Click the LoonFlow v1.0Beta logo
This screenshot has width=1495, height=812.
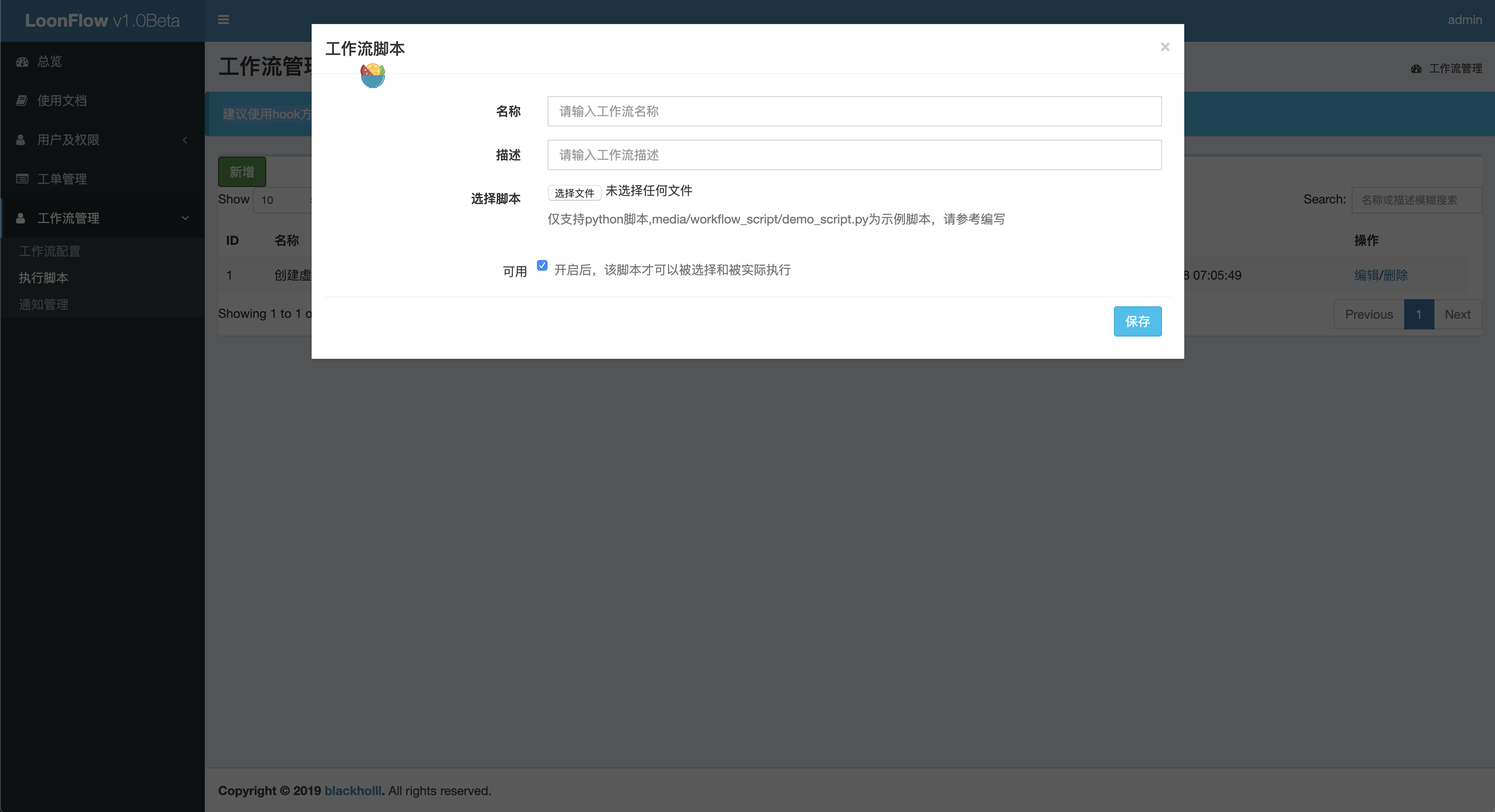tap(102, 20)
